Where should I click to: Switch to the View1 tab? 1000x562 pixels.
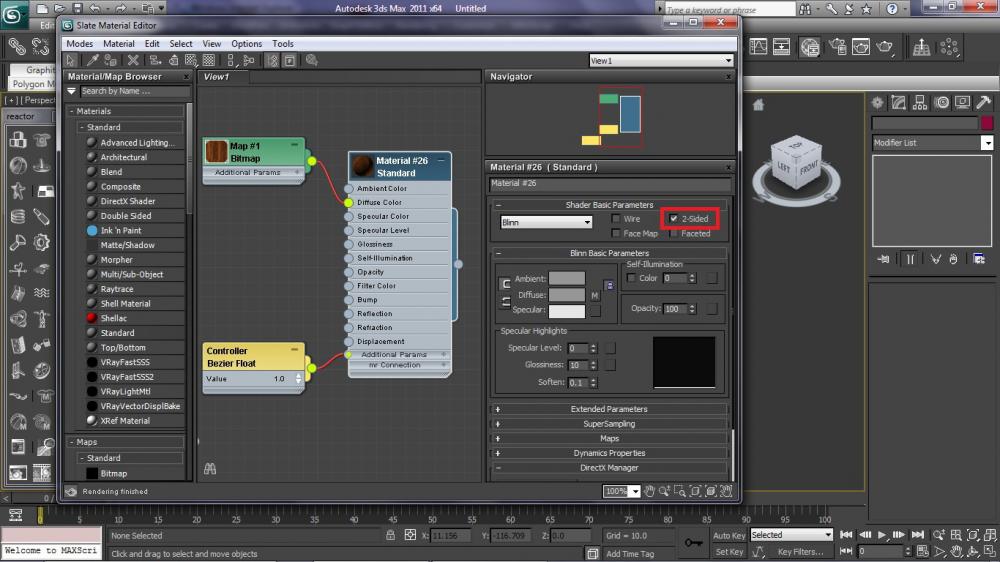pyautogui.click(x=216, y=77)
